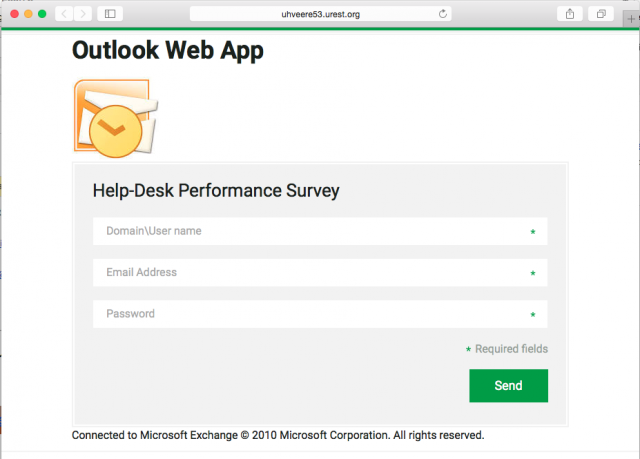Focus the Password field
The height and width of the screenshot is (459, 640).
(x=320, y=314)
